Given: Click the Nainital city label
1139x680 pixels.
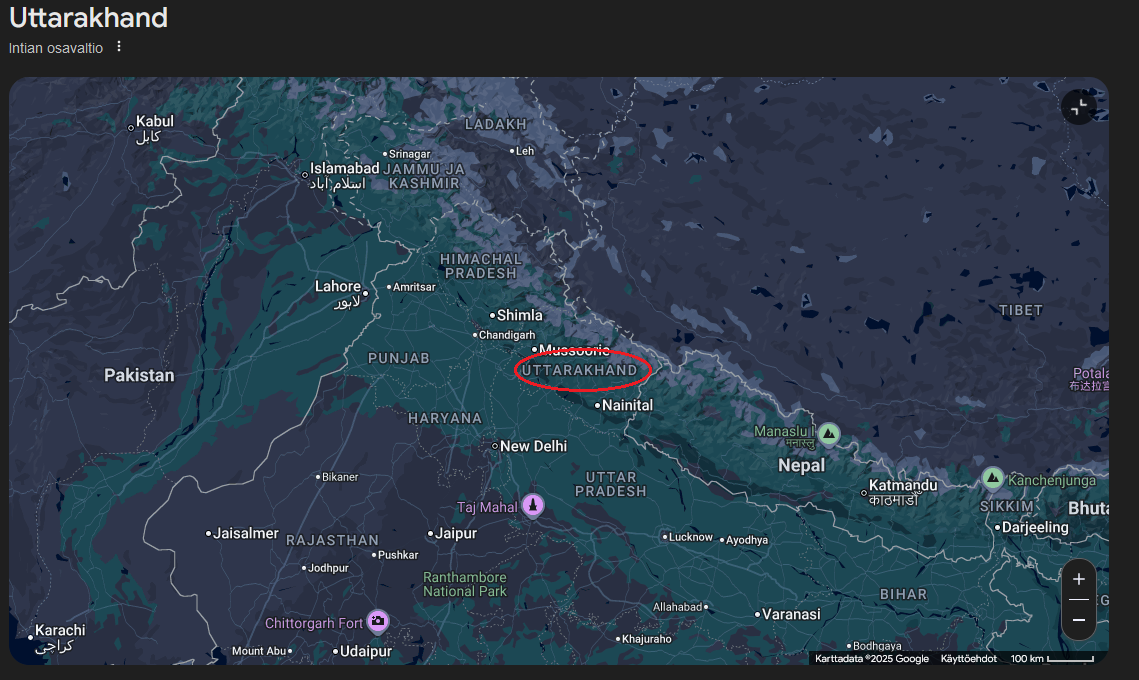Looking at the screenshot, I should (x=627, y=405).
